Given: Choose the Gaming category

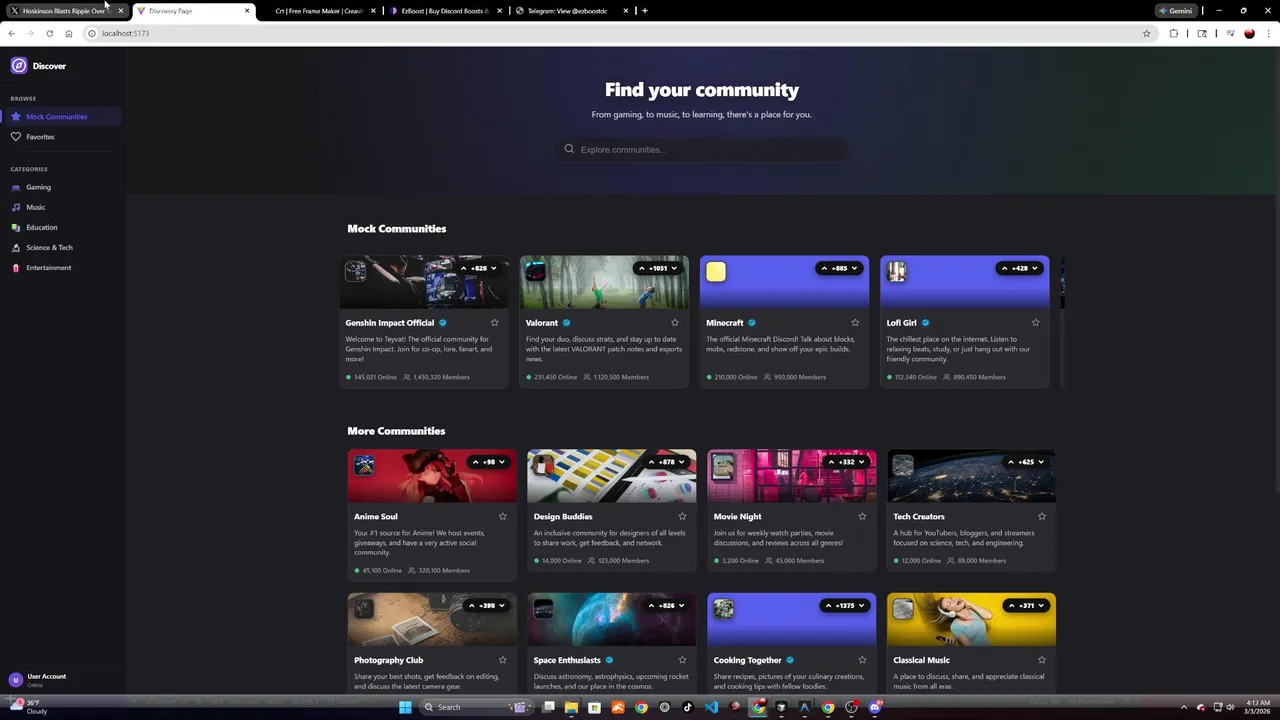Looking at the screenshot, I should click(62, 187).
